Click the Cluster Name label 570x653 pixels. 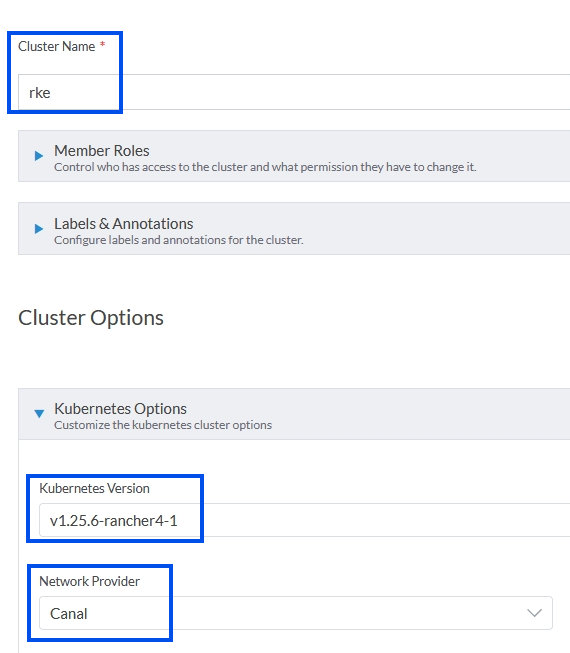57,46
